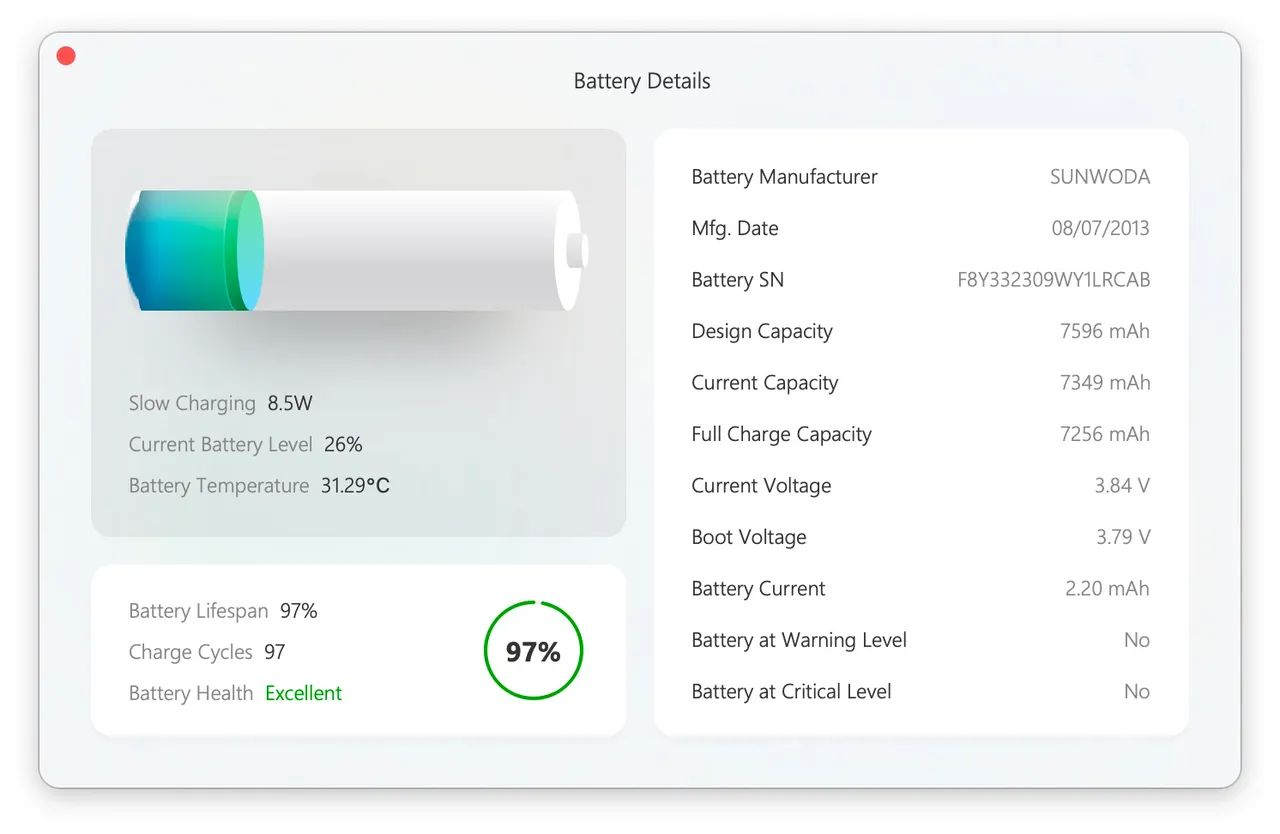Click the 3.79 V boot voltage value

pyautogui.click(x=1123, y=537)
